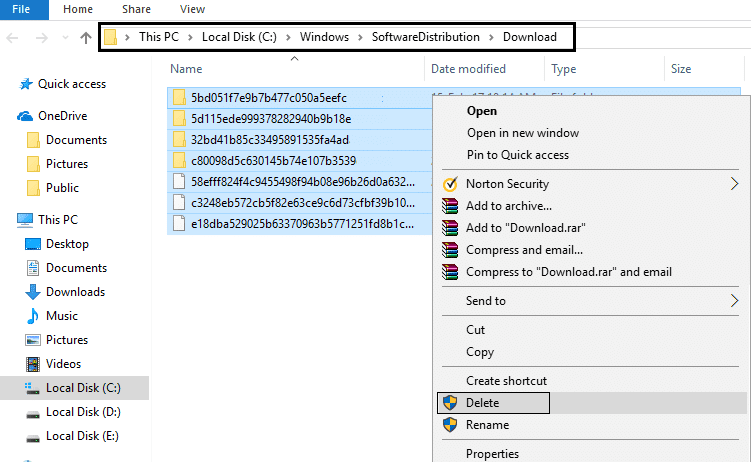Sort files by Date modified column
Viewport: 751px width, 462px height.
click(467, 69)
